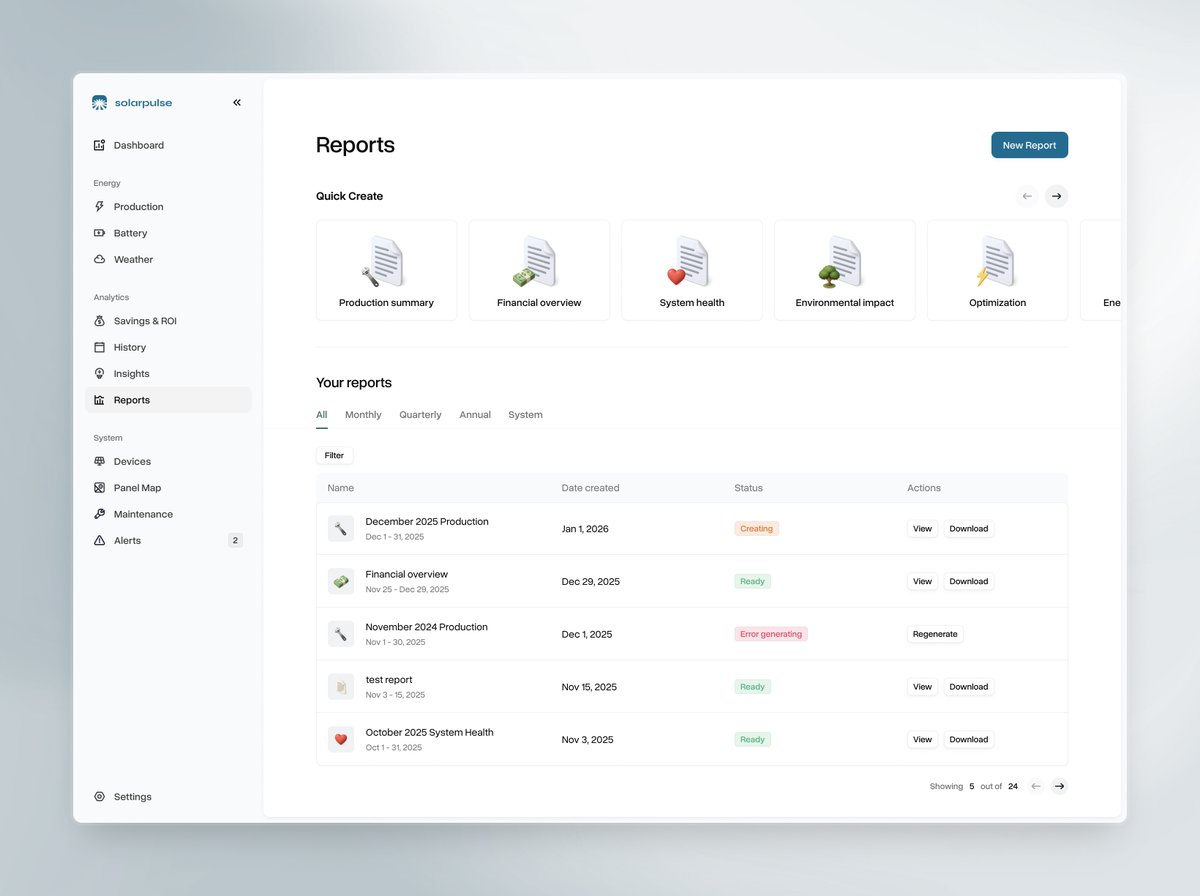Select the Financial overview quick create card
Image resolution: width=1200 pixels, height=896 pixels.
click(x=539, y=270)
